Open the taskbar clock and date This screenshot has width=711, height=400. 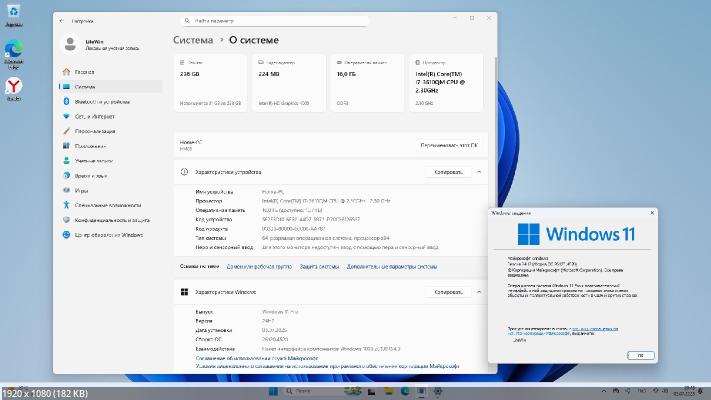click(686, 390)
